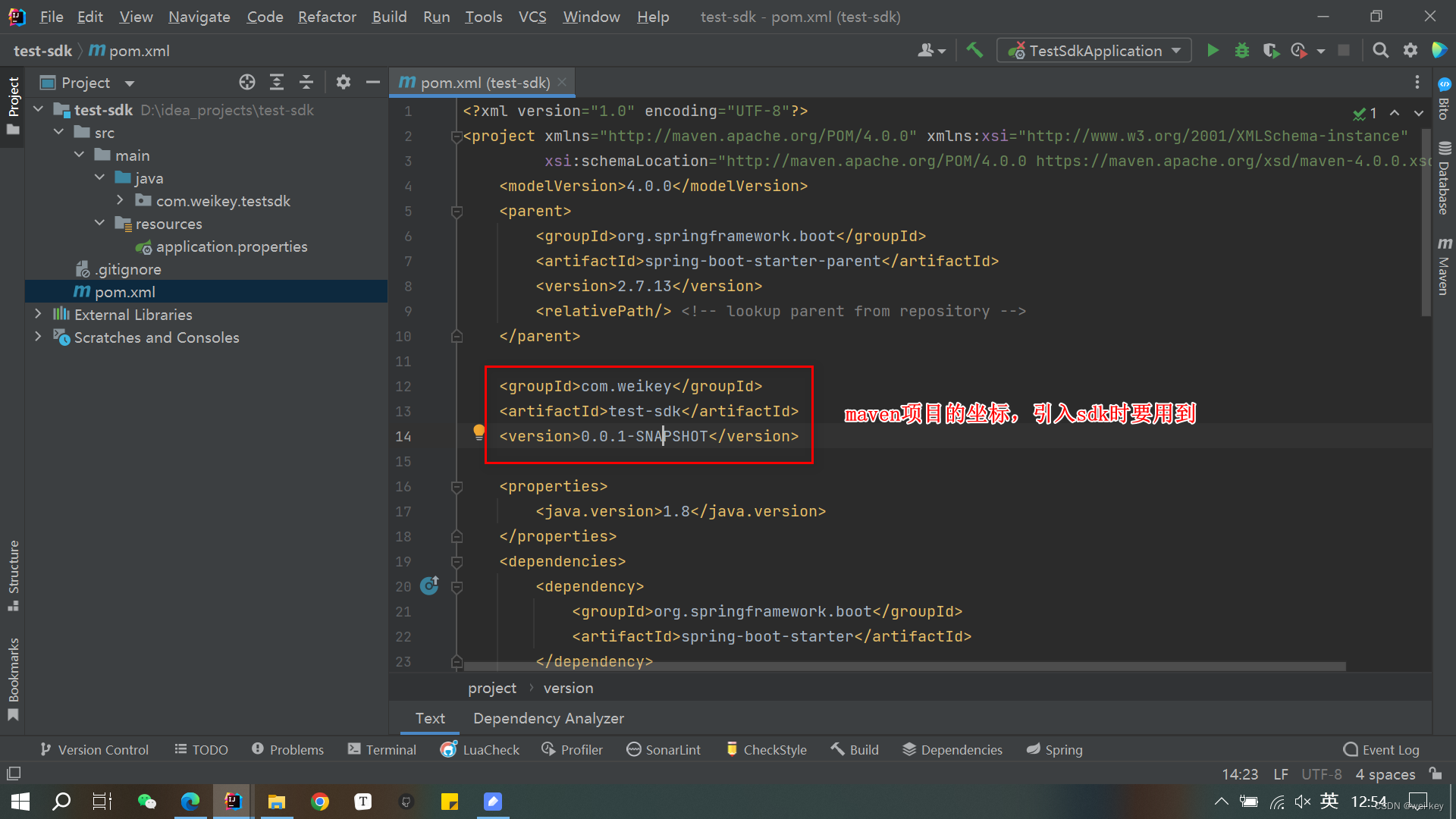Open Event Log button
This screenshot has width=1456, height=819.
click(1381, 749)
